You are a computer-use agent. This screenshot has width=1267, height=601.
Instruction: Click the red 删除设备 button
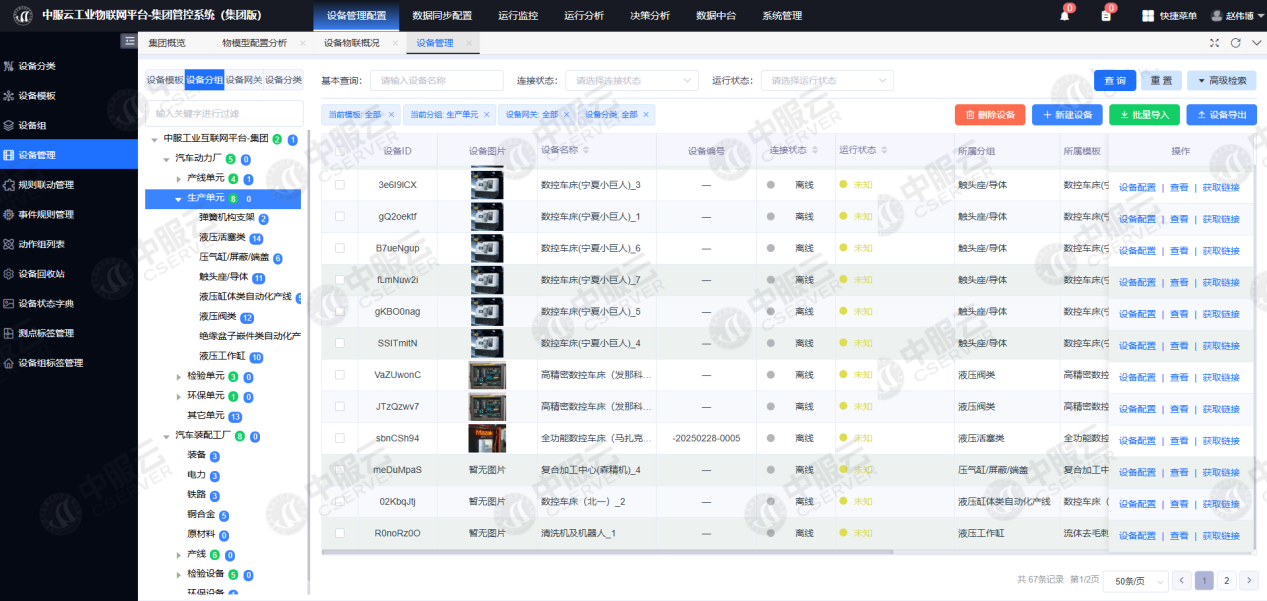[x=989, y=115]
